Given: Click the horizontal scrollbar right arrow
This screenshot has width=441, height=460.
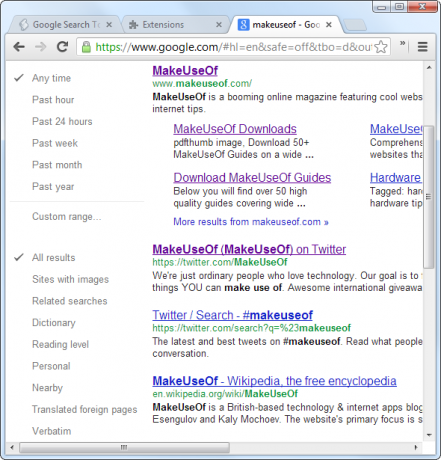Looking at the screenshot, I should 416,447.
